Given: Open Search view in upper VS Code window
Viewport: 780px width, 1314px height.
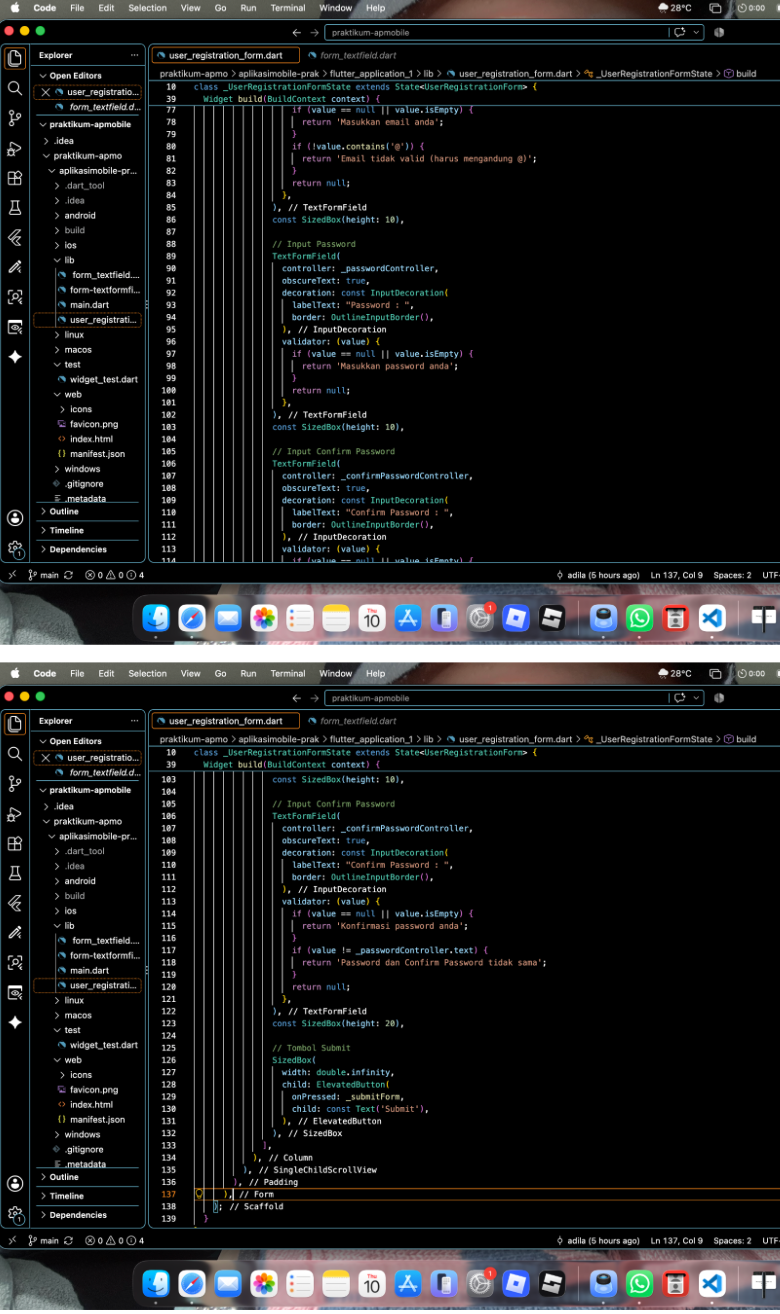Looking at the screenshot, I should [14, 88].
